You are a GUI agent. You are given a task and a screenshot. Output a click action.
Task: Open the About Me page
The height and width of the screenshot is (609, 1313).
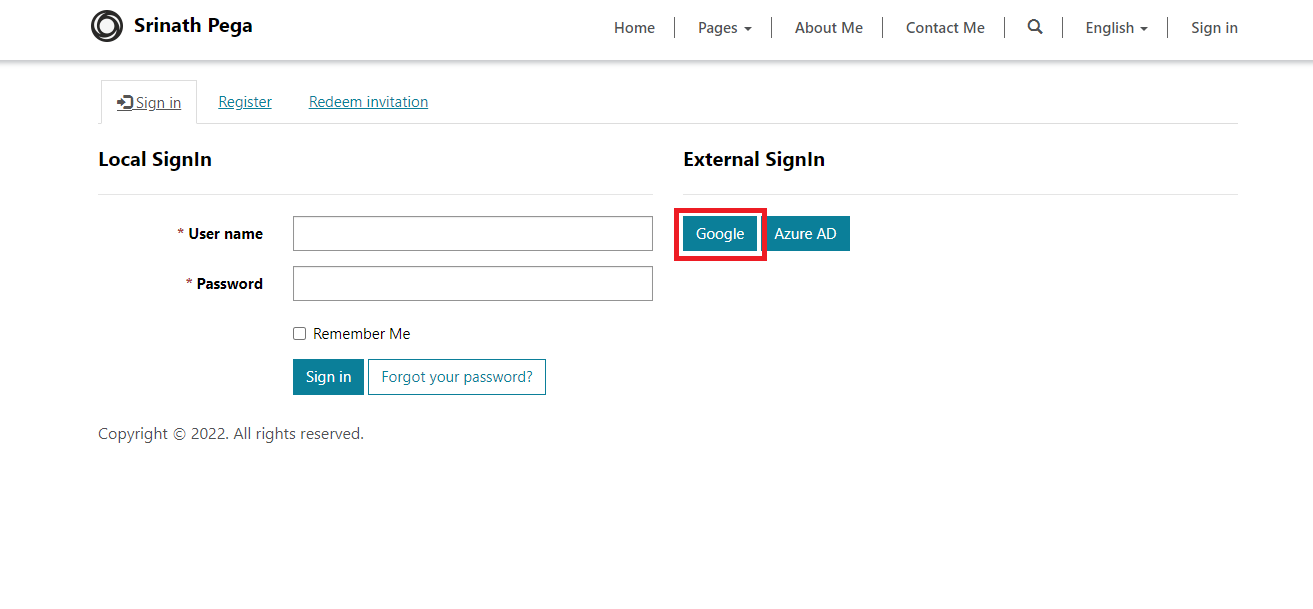tap(828, 28)
